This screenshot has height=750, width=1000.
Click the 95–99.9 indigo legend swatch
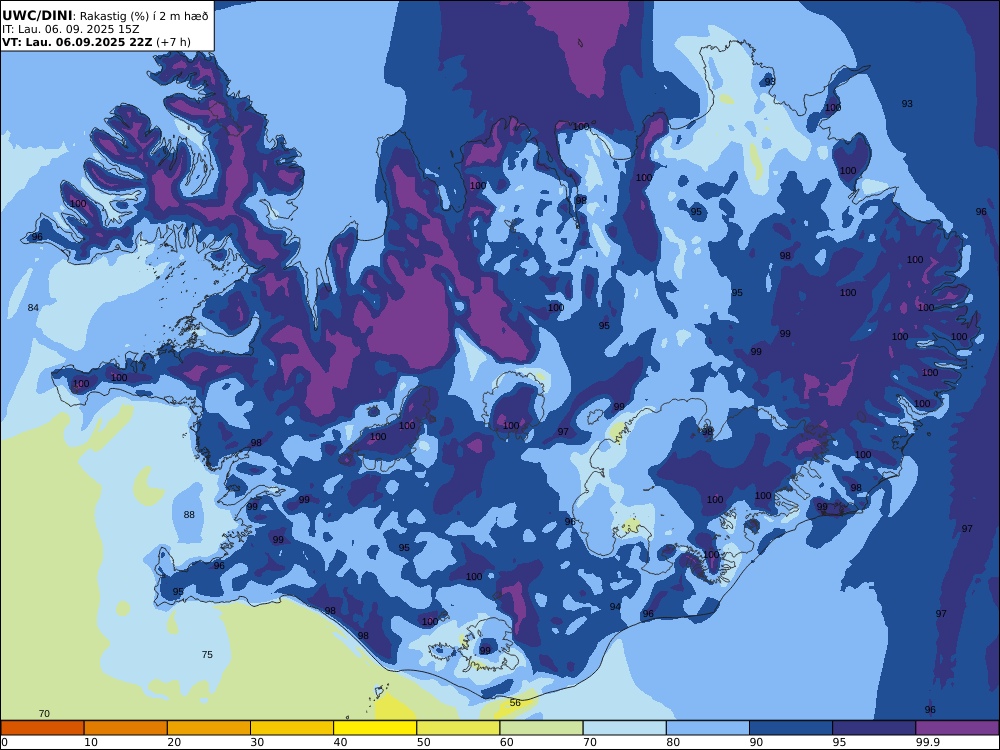click(x=874, y=728)
